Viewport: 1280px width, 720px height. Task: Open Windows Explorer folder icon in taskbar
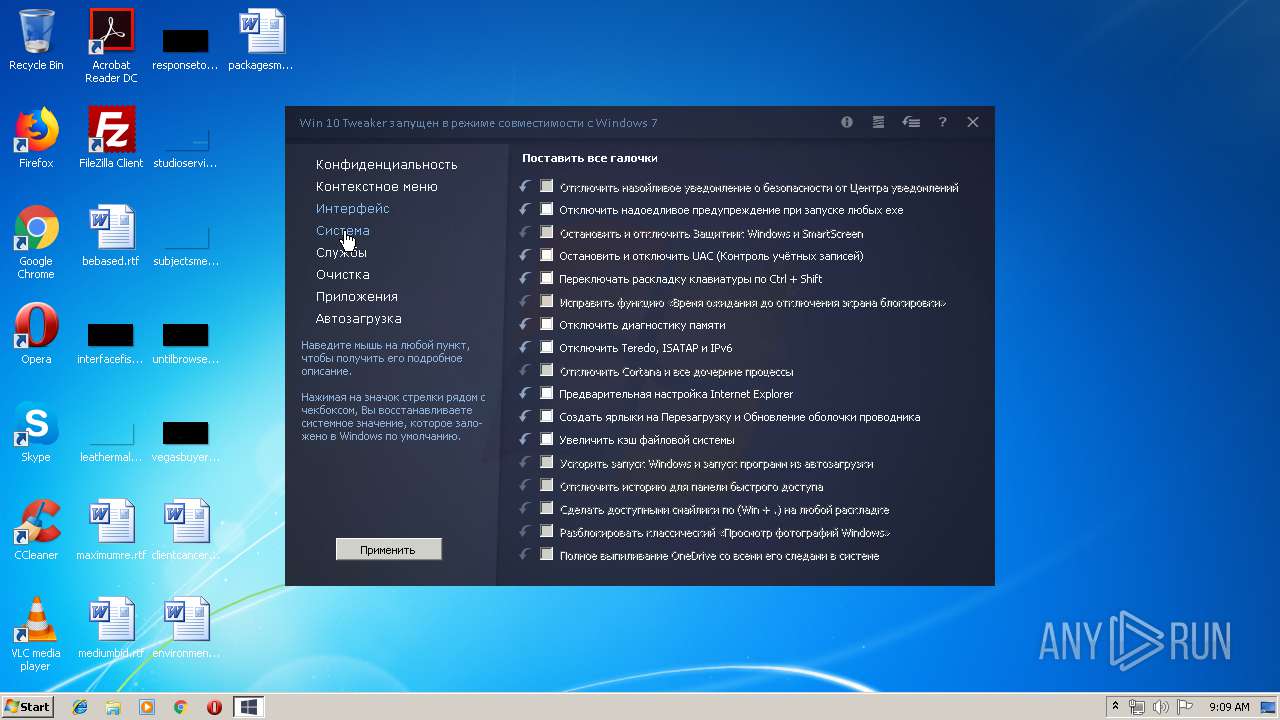tap(113, 707)
